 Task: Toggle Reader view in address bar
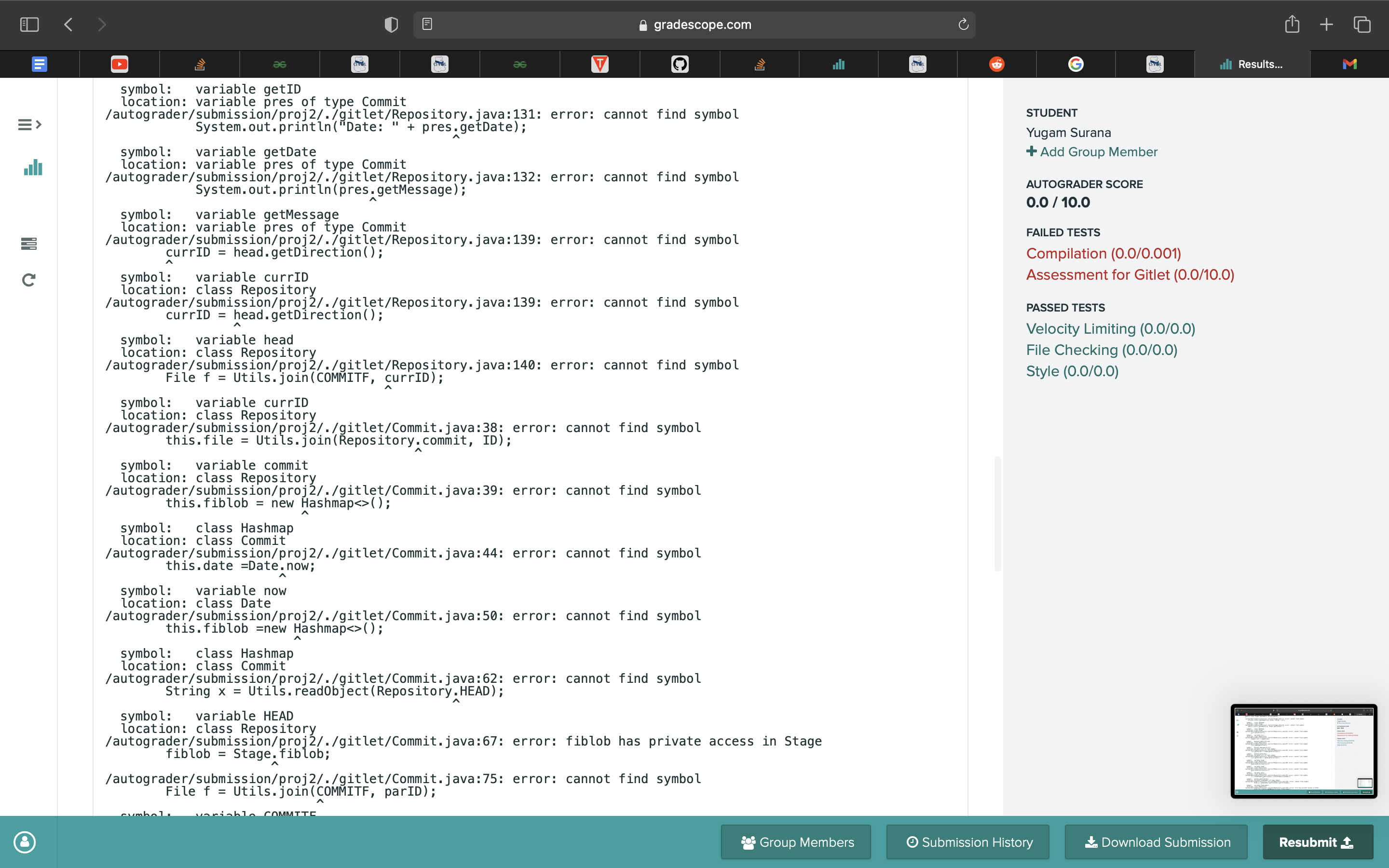[x=427, y=25]
